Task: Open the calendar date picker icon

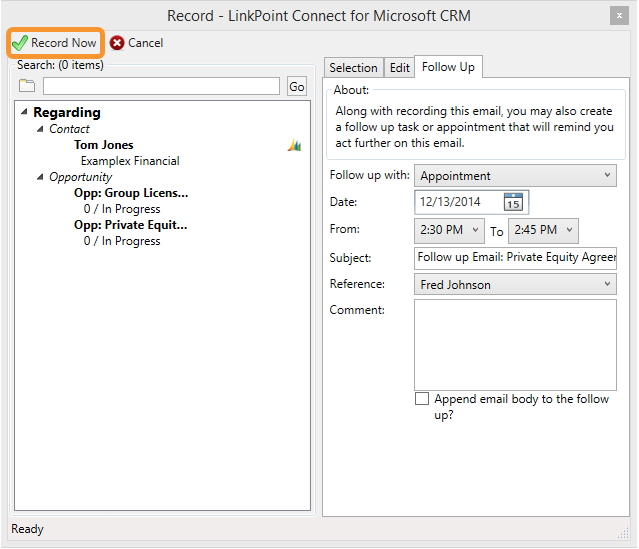Action: tap(513, 202)
